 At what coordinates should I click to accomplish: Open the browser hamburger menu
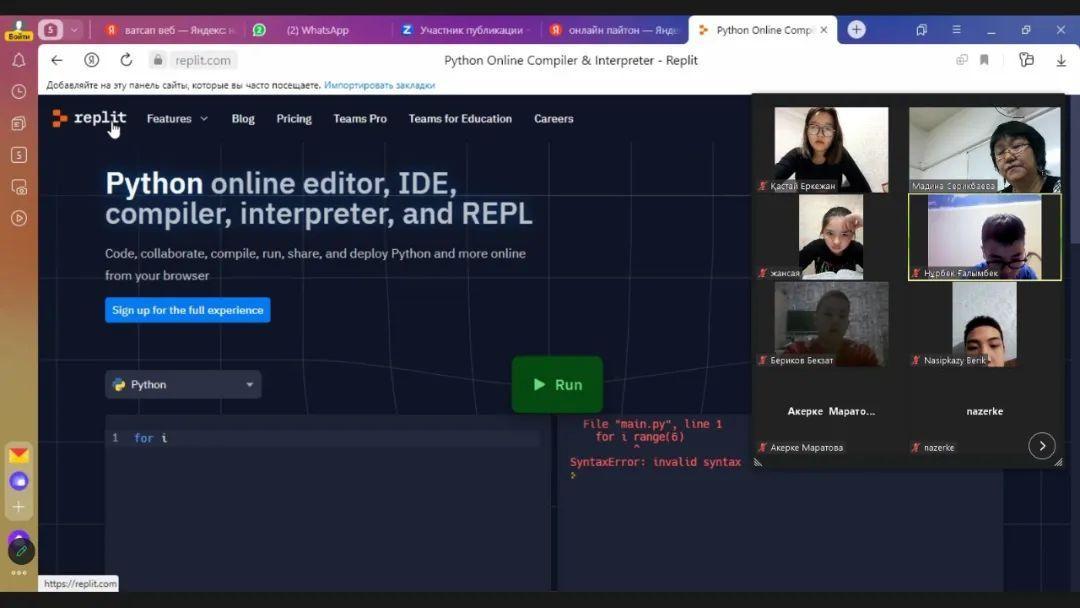pyautogui.click(x=957, y=30)
